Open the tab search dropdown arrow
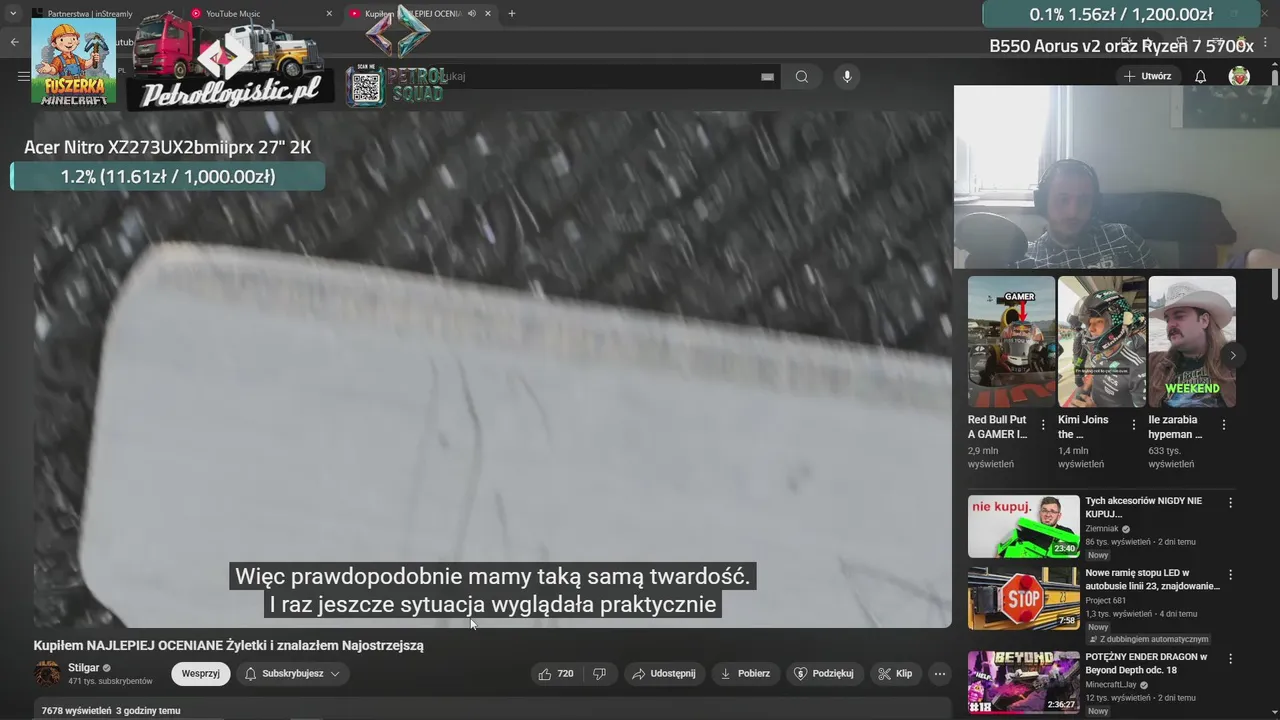Image resolution: width=1280 pixels, height=720 pixels. (x=13, y=14)
